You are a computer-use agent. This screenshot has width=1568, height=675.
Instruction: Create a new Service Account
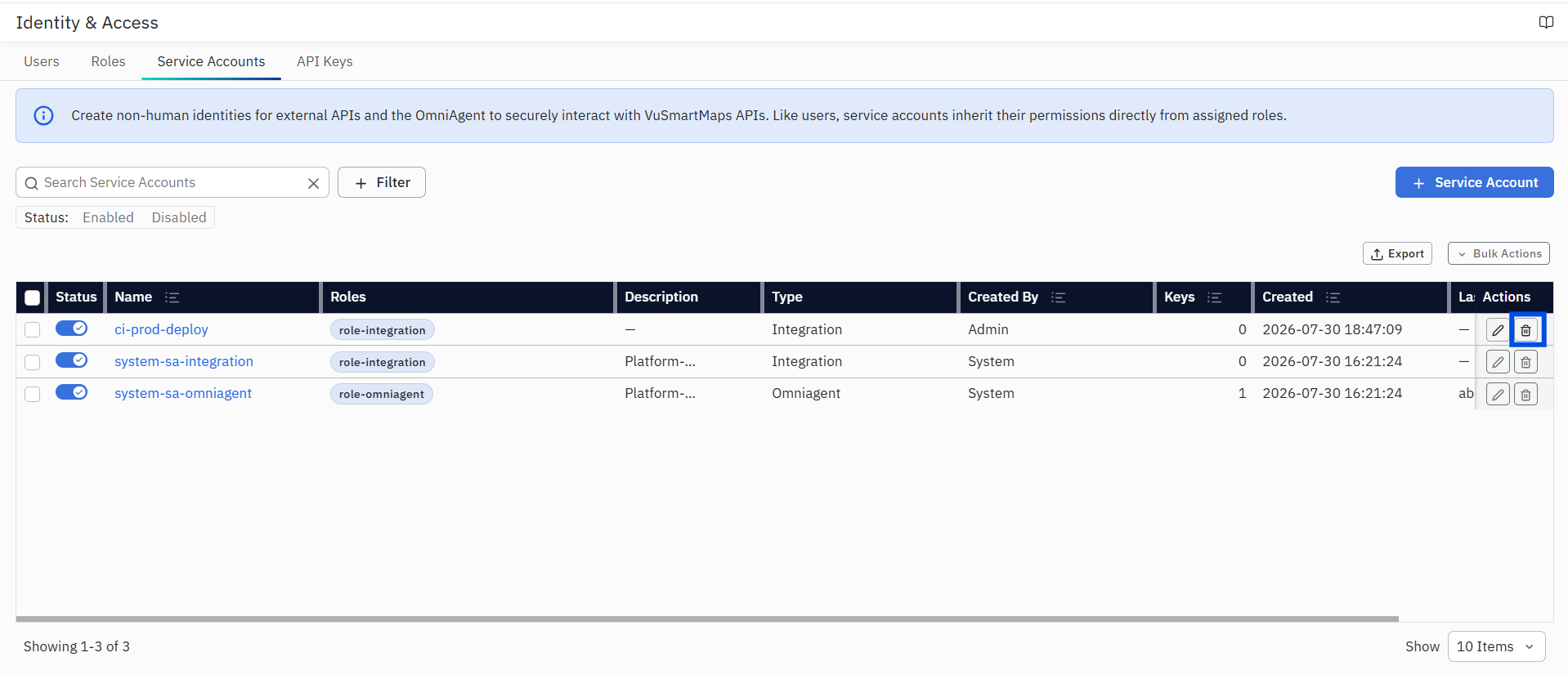1474,182
